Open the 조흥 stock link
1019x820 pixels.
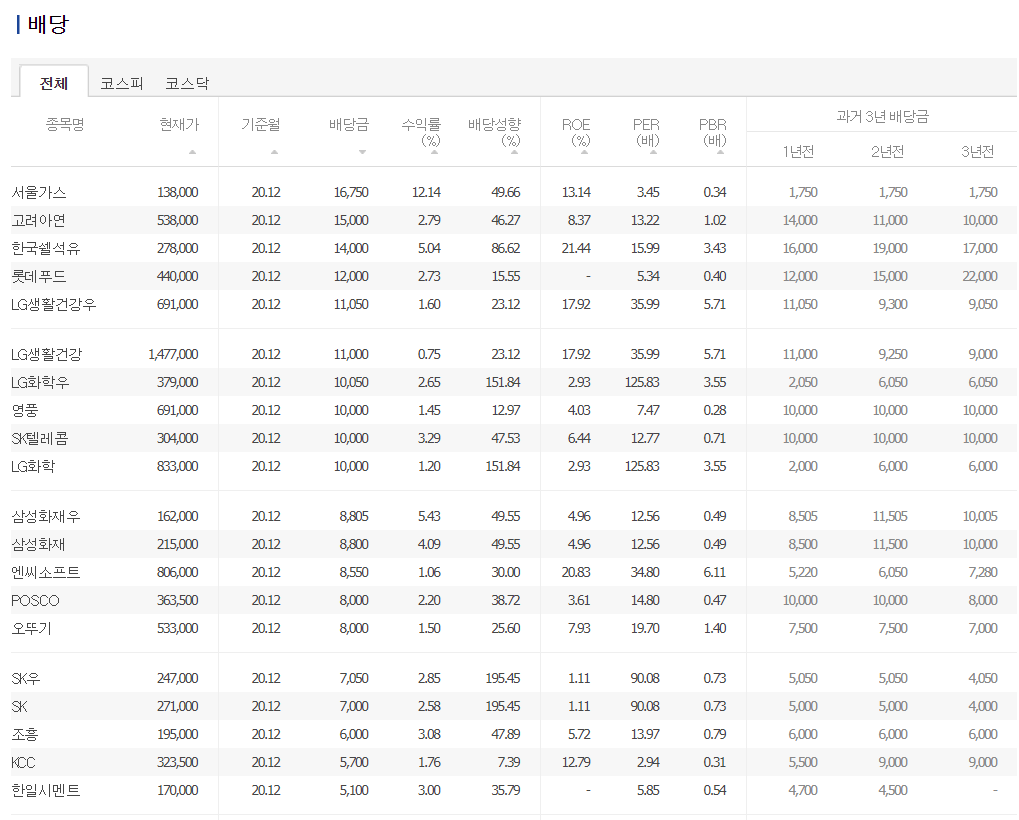(25, 734)
